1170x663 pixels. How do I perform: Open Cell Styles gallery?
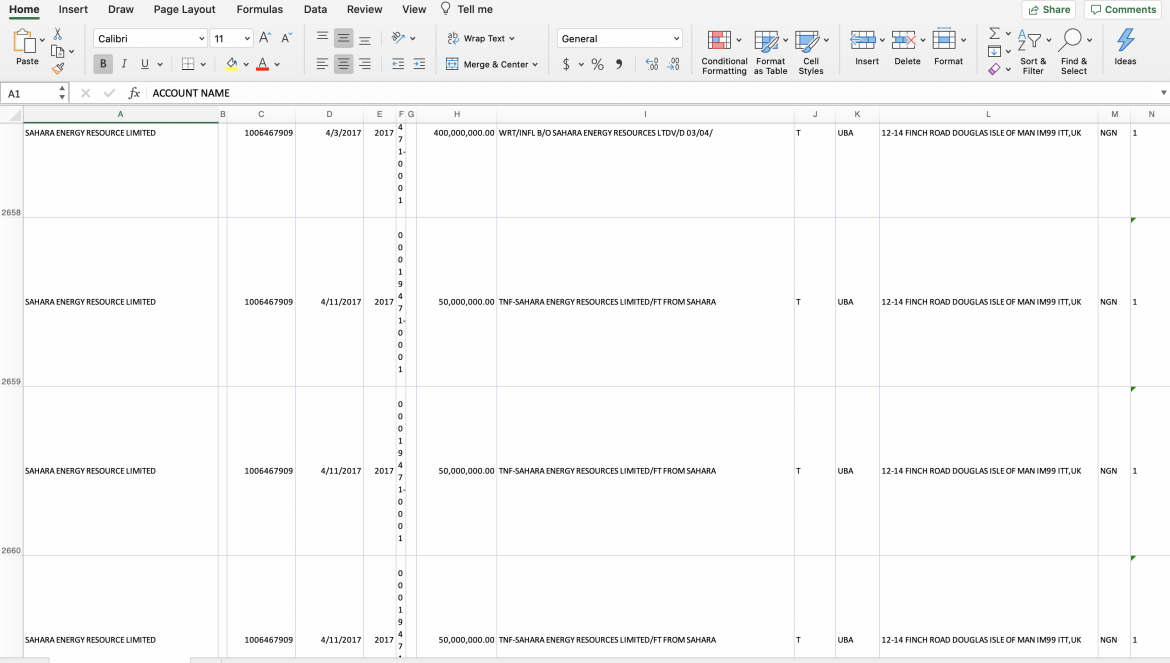click(x=811, y=52)
